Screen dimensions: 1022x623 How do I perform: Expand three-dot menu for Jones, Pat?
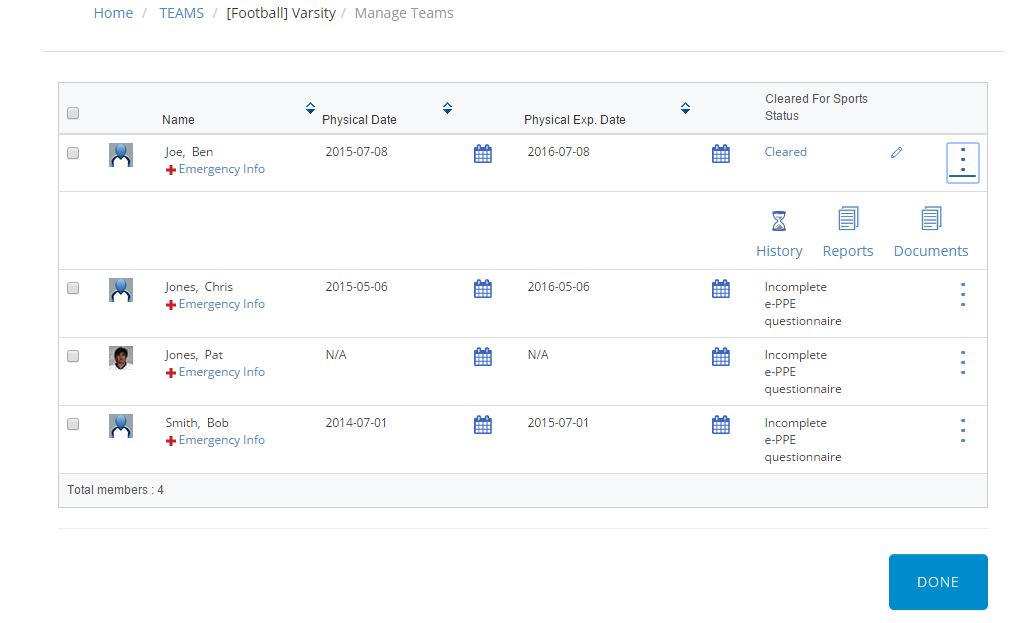pyautogui.click(x=963, y=362)
